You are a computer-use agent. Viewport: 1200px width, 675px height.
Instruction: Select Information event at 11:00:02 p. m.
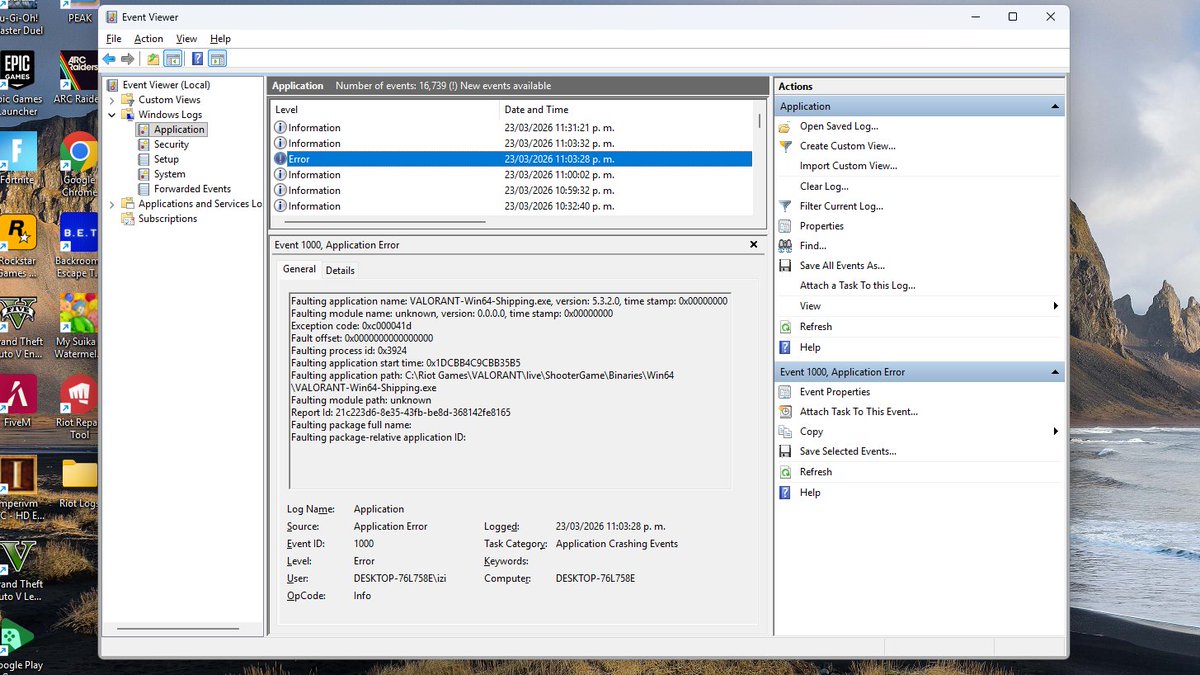[511, 174]
